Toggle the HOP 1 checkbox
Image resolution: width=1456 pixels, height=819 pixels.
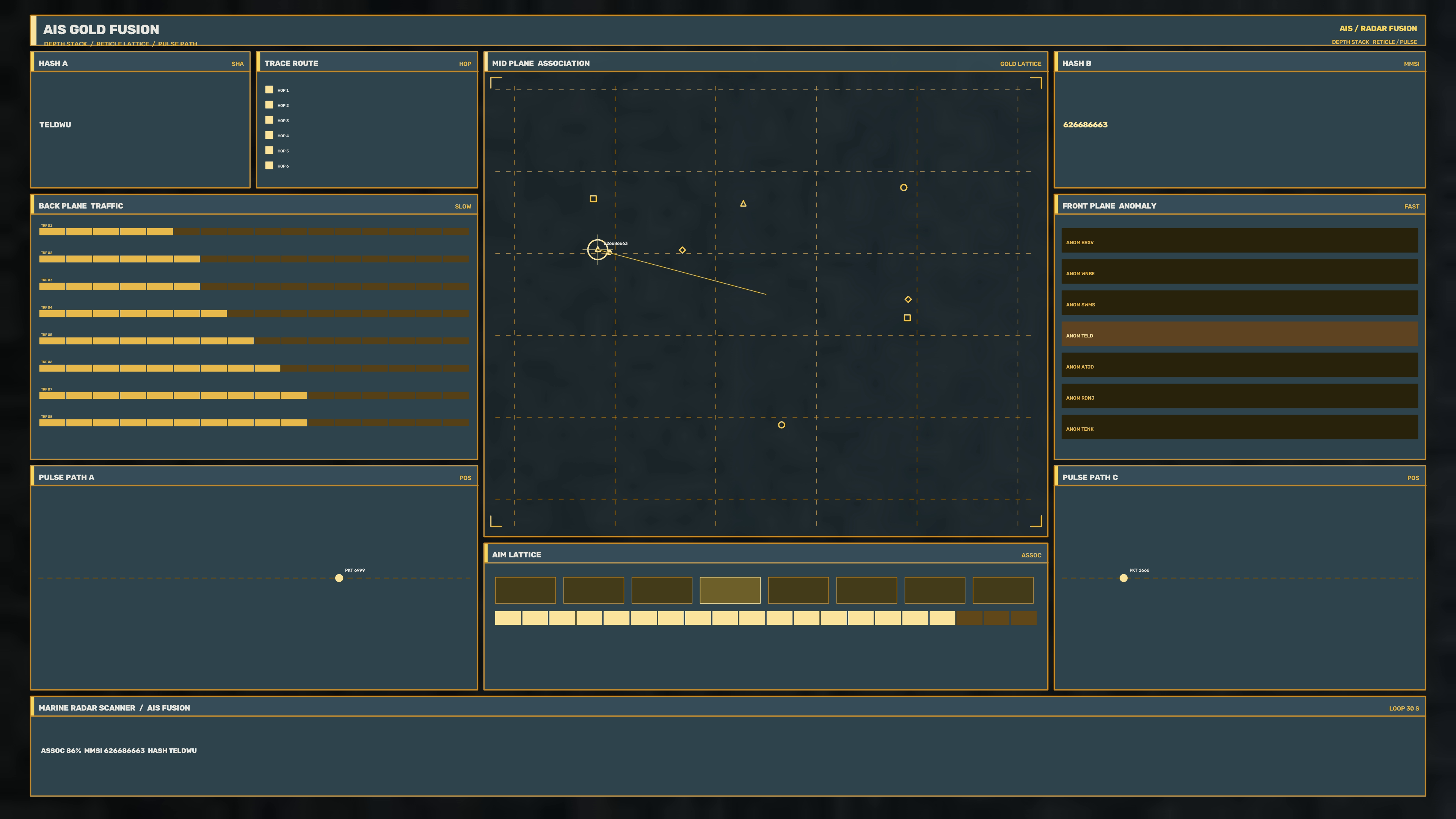(x=269, y=90)
